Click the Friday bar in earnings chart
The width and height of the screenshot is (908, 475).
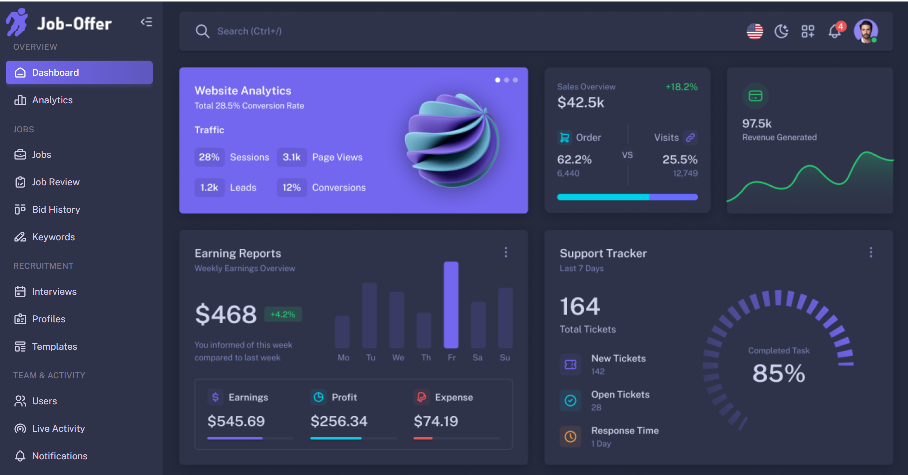pos(451,305)
